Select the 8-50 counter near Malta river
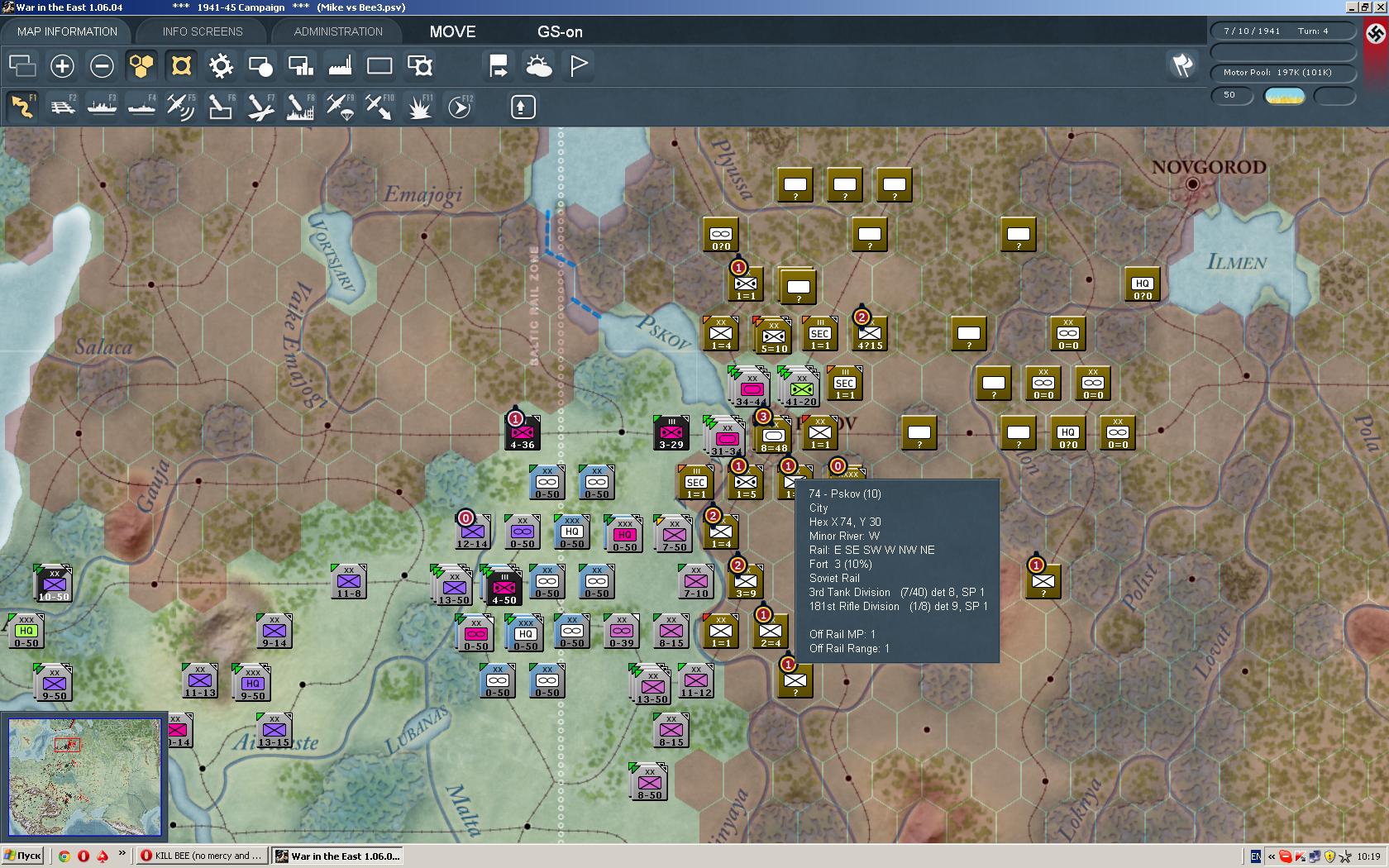Viewport: 1389px width, 868px height. click(x=649, y=782)
